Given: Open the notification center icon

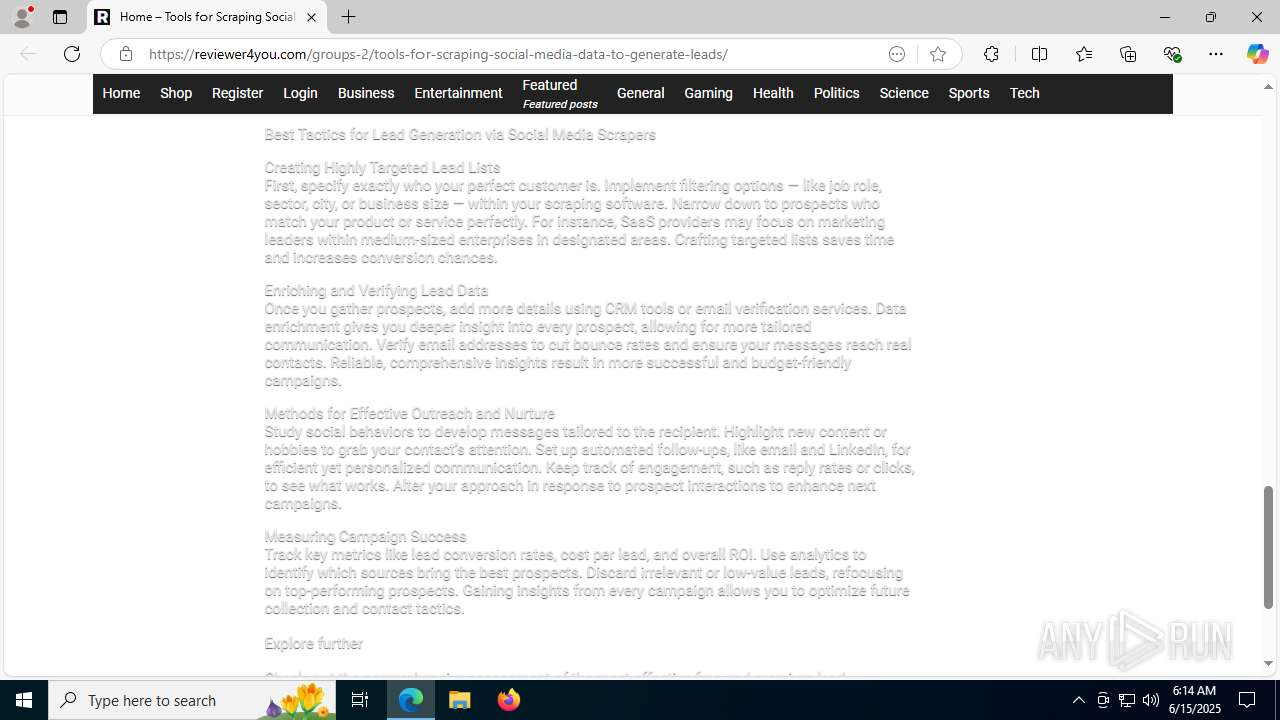Looking at the screenshot, I should click(x=1248, y=700).
